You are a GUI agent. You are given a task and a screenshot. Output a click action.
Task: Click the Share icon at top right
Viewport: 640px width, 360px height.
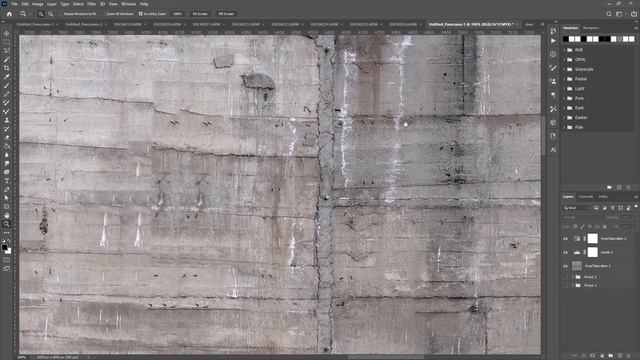pos(633,13)
